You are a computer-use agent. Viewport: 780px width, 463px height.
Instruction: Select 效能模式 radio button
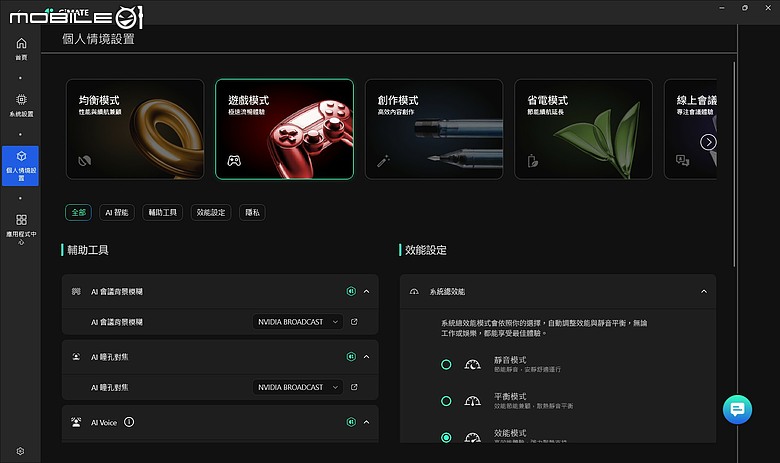(x=446, y=437)
